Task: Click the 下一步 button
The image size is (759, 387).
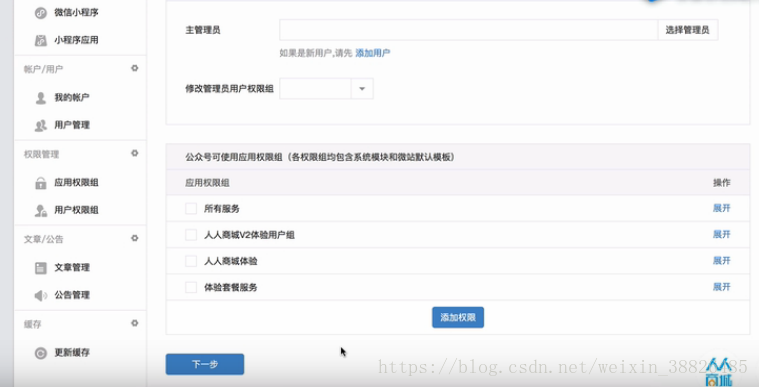Action: [205, 364]
